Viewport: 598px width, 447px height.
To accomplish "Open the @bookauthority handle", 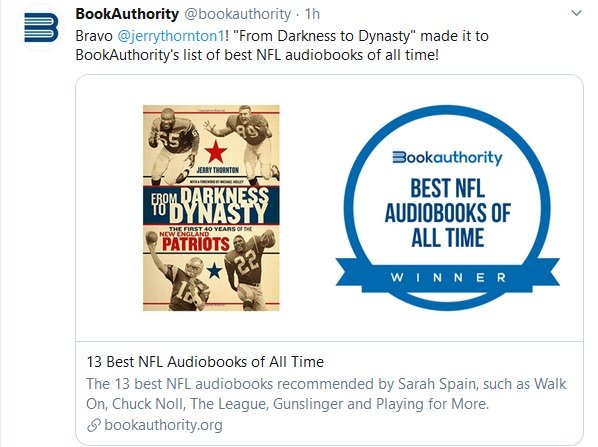I will 238,14.
